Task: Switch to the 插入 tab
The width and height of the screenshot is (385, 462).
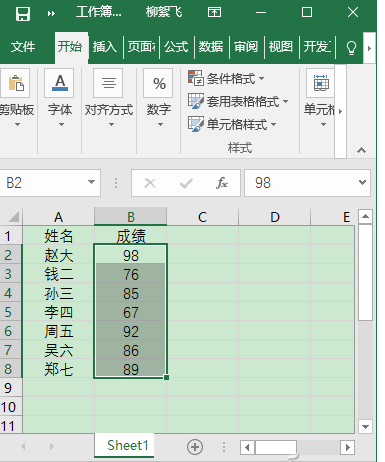Action: point(105,47)
